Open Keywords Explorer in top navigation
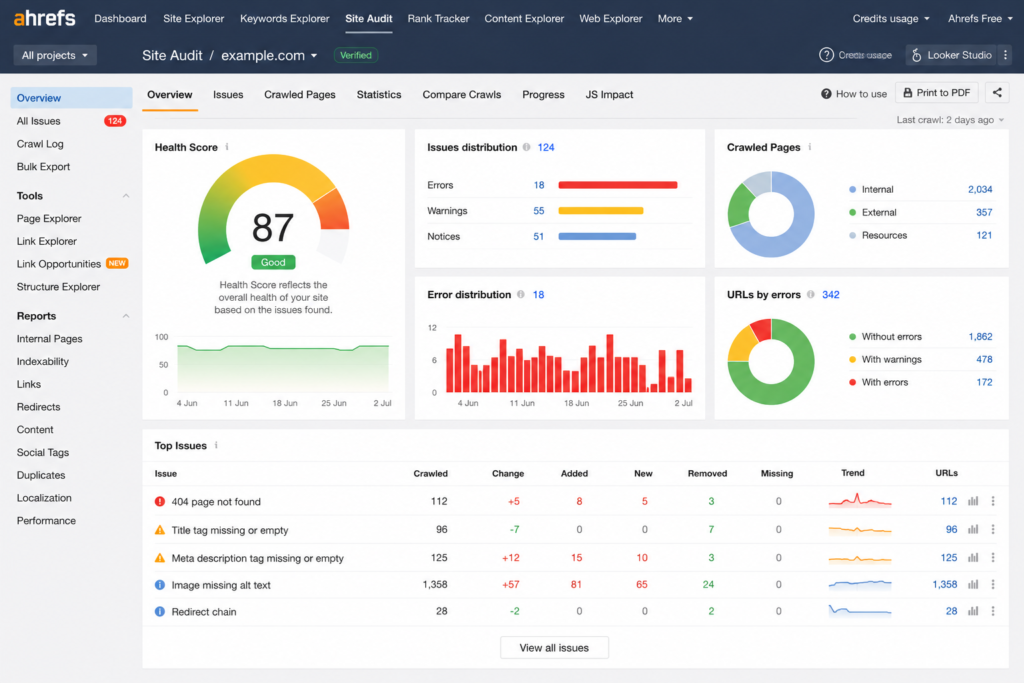 tap(285, 18)
